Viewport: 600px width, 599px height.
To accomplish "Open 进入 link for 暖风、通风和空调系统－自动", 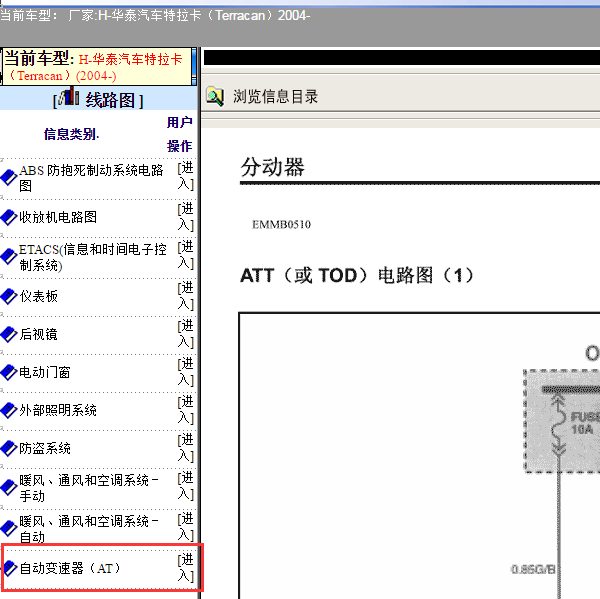I will click(186, 527).
